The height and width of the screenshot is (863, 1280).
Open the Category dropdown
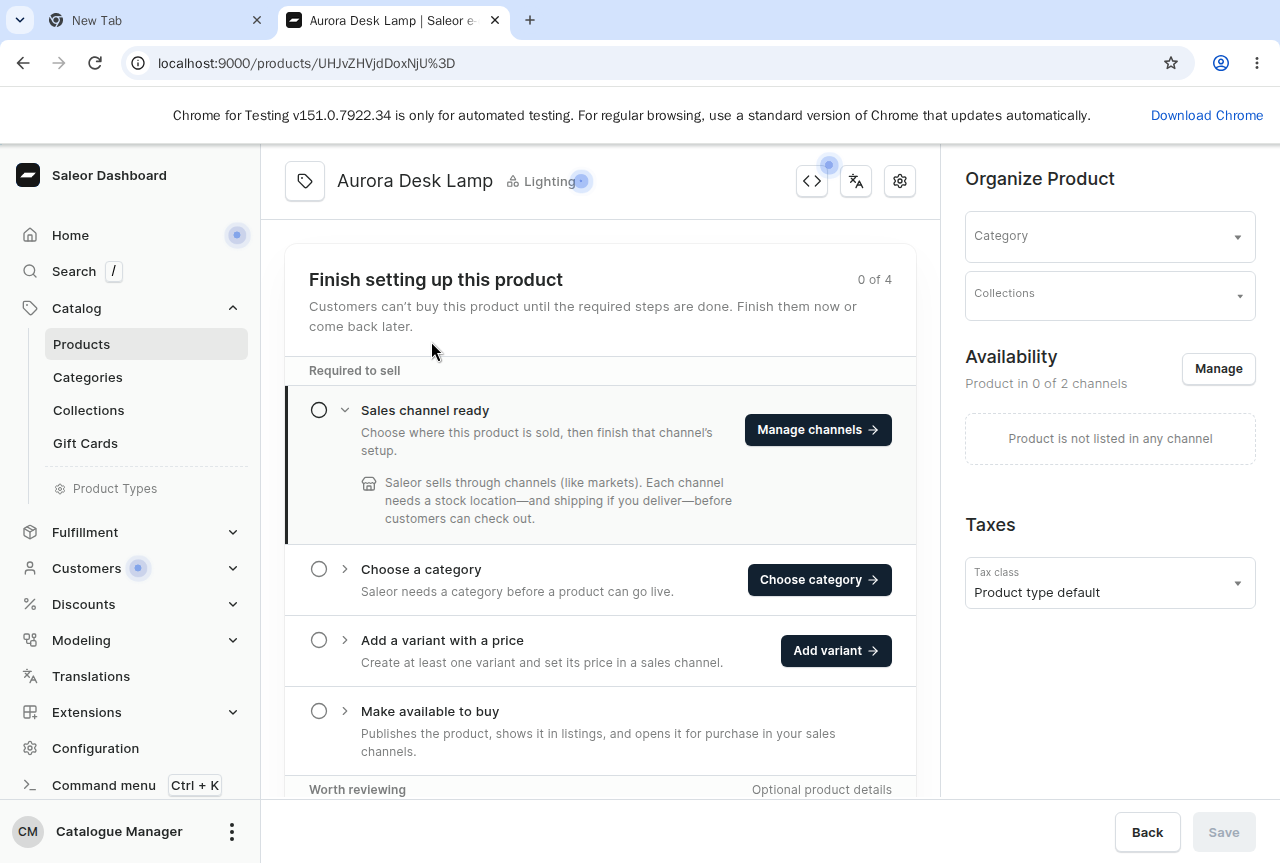(1110, 237)
